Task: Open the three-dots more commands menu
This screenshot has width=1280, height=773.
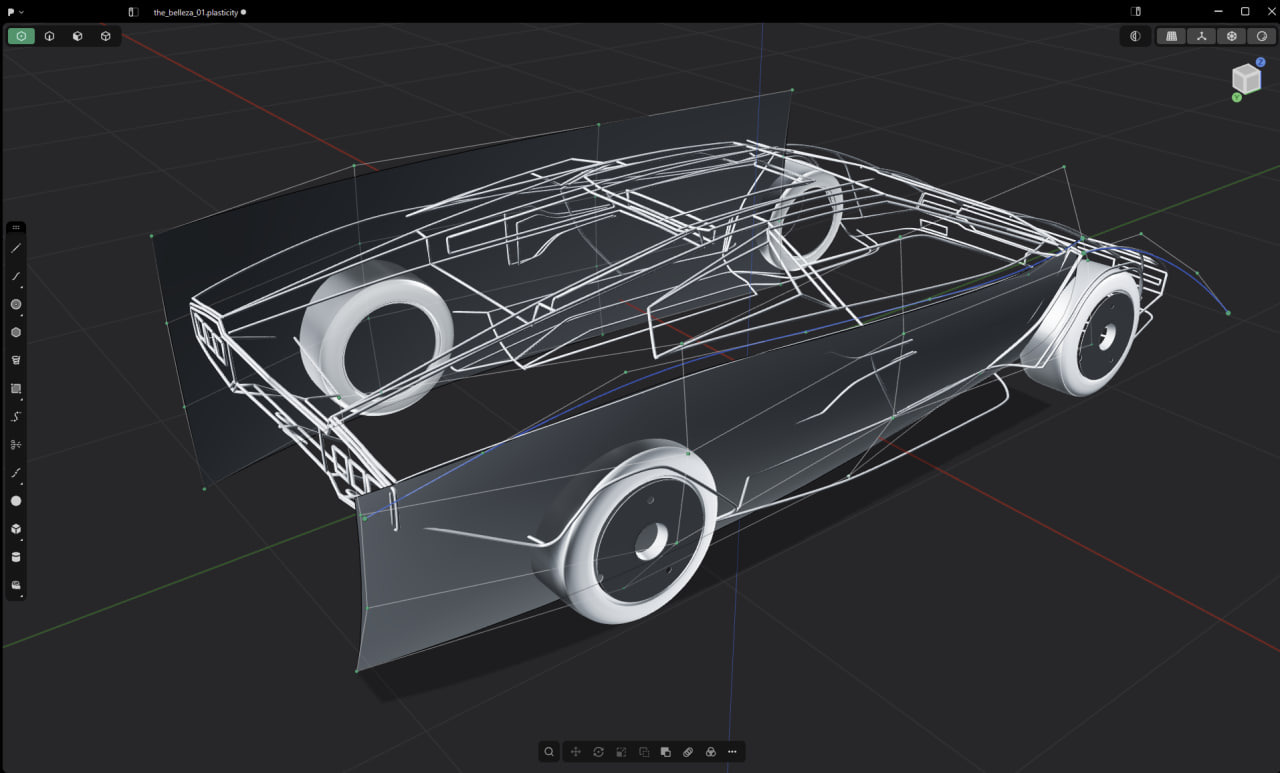Action: click(733, 752)
